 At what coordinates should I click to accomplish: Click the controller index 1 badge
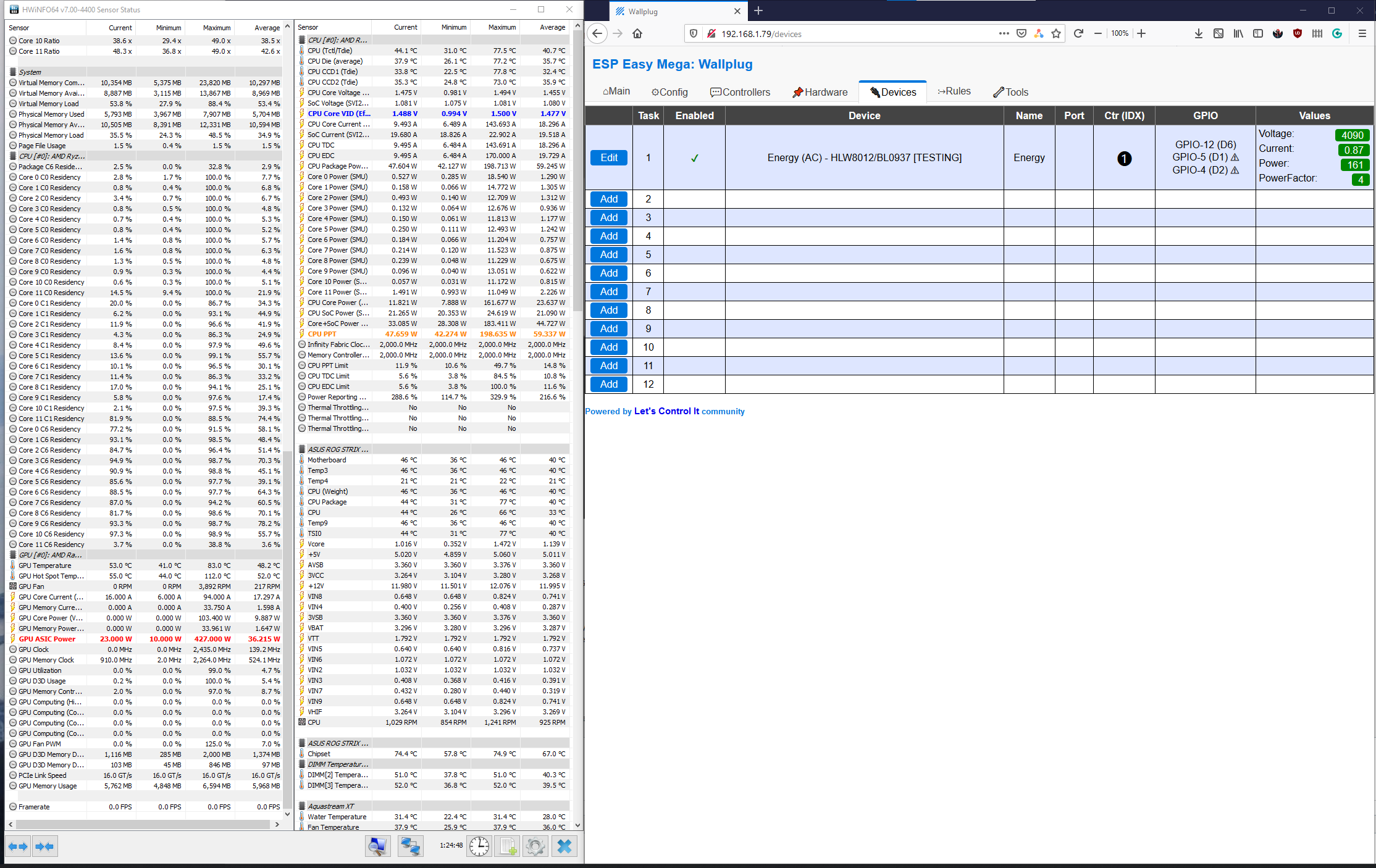click(1124, 159)
